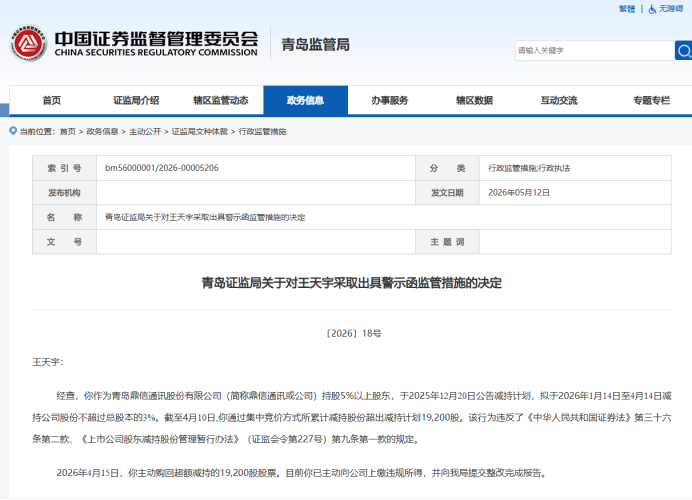
Task: Click the 分类 label cell
Action: (x=447, y=168)
